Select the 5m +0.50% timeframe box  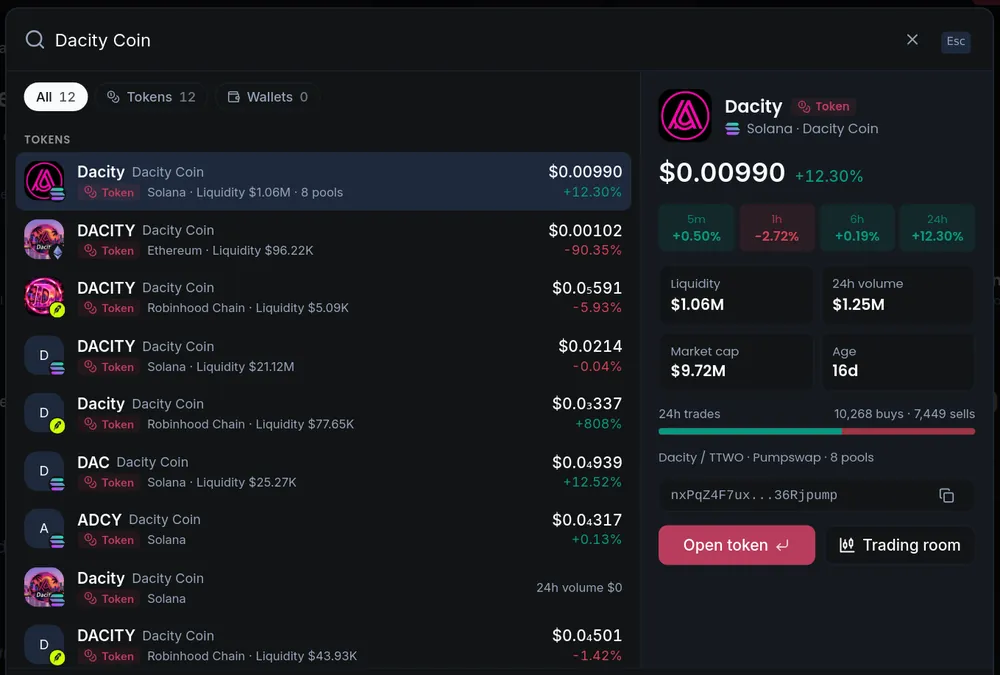pos(696,228)
